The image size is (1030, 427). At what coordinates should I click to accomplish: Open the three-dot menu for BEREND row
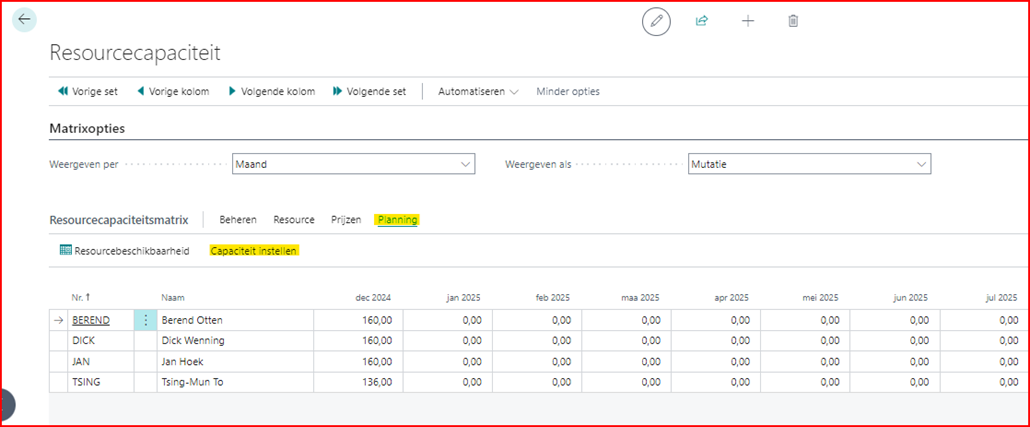[x=146, y=320]
